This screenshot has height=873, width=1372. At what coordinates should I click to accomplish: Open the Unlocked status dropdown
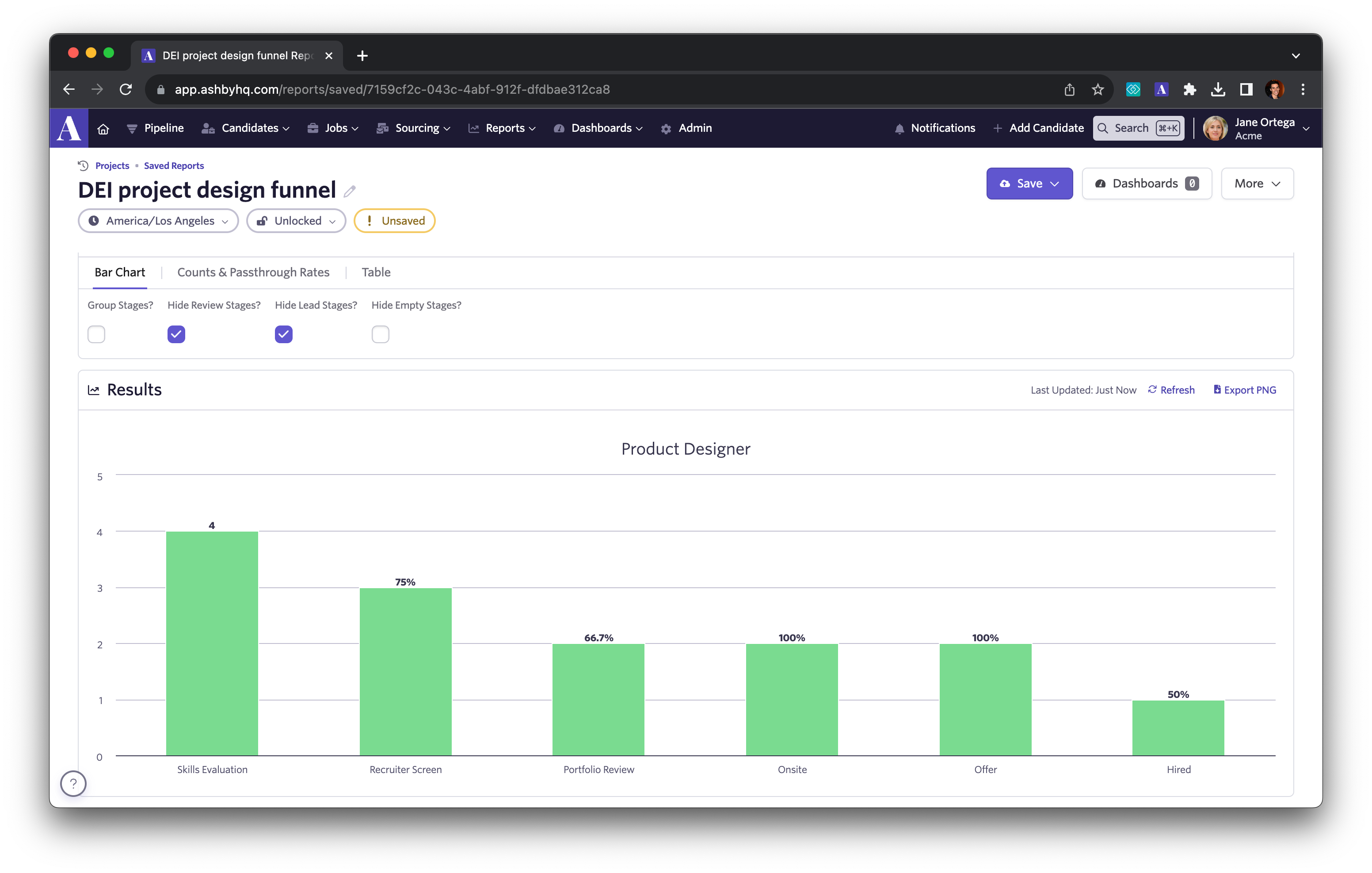pos(296,221)
